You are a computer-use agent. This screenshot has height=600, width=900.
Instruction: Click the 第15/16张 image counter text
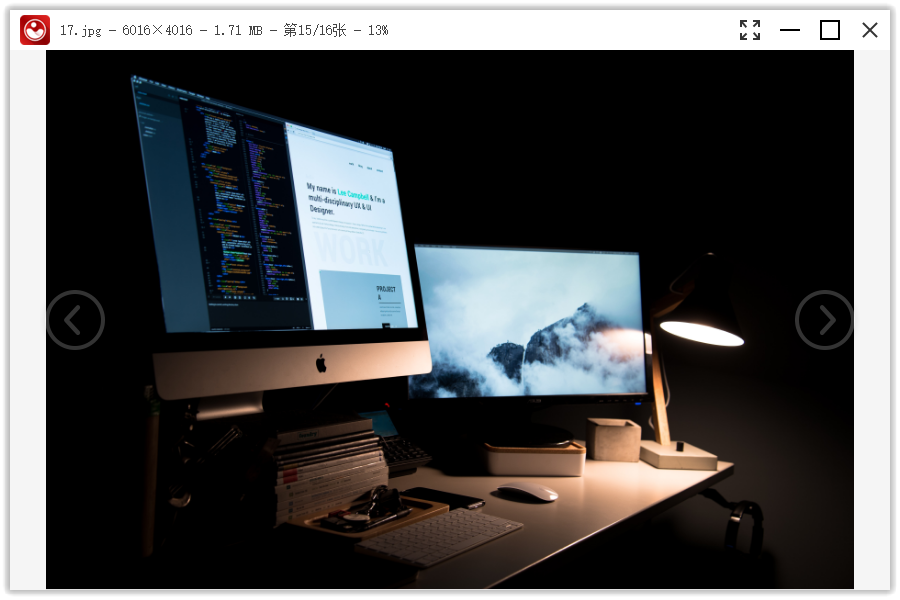315,30
